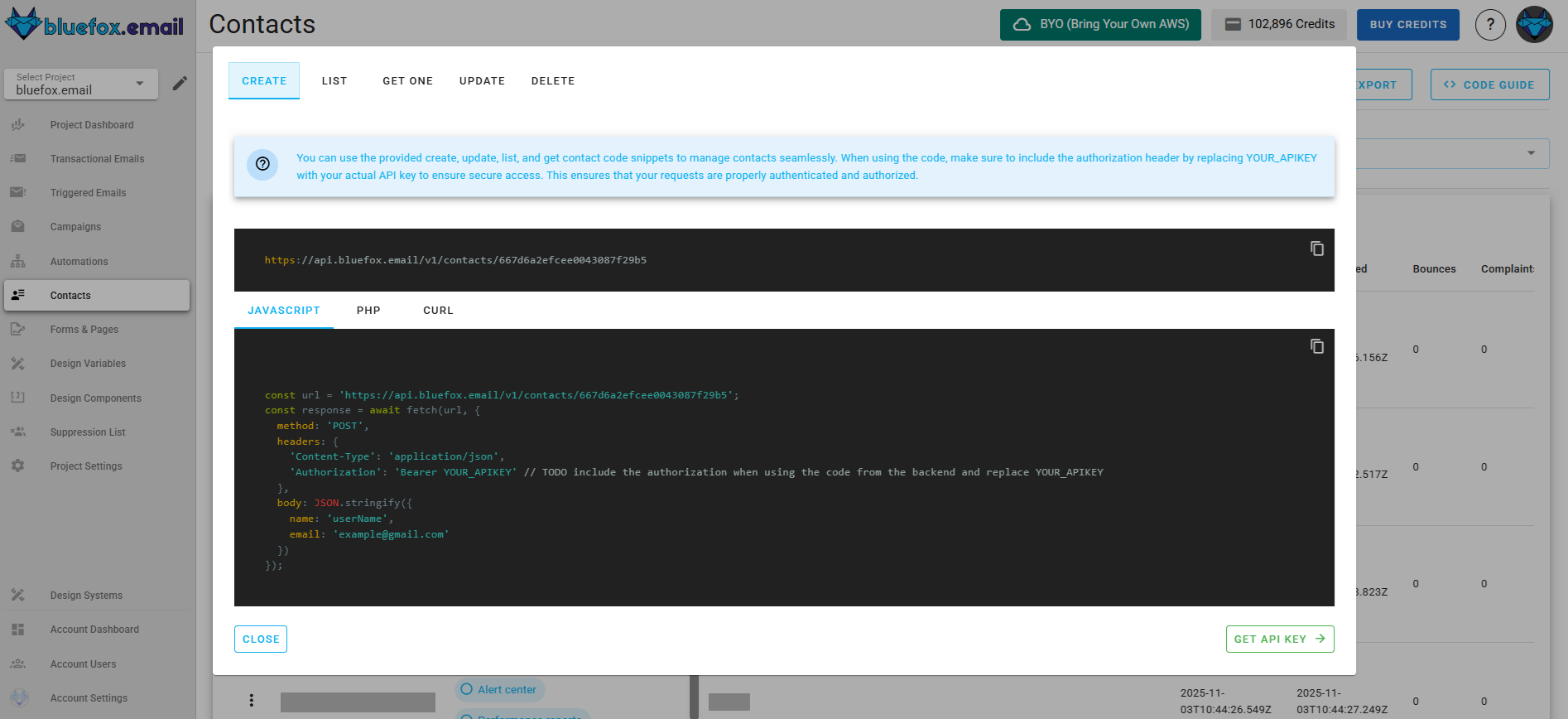Click the Account Users sidebar icon
Image resolution: width=1568 pixels, height=719 pixels.
pos(18,664)
